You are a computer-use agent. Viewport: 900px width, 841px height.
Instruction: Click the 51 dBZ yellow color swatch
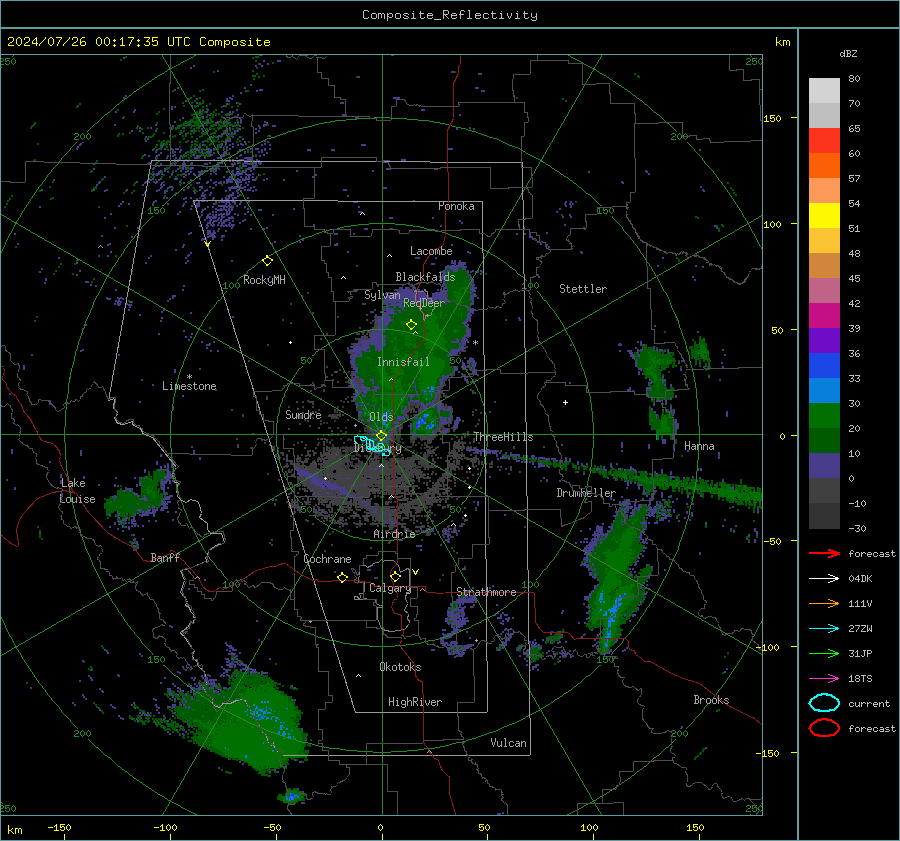pos(824,215)
